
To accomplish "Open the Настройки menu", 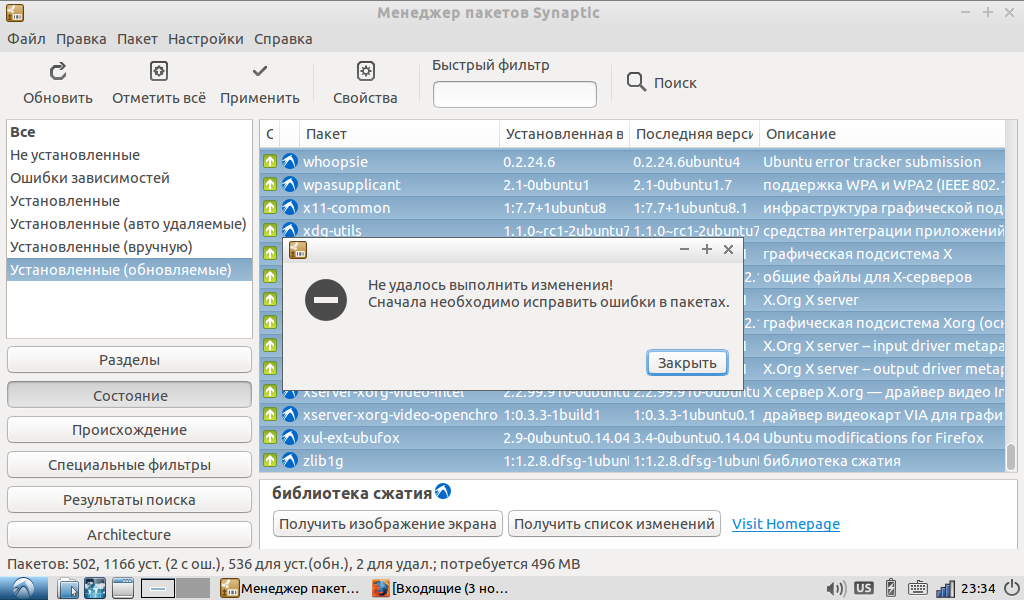I will (206, 39).
